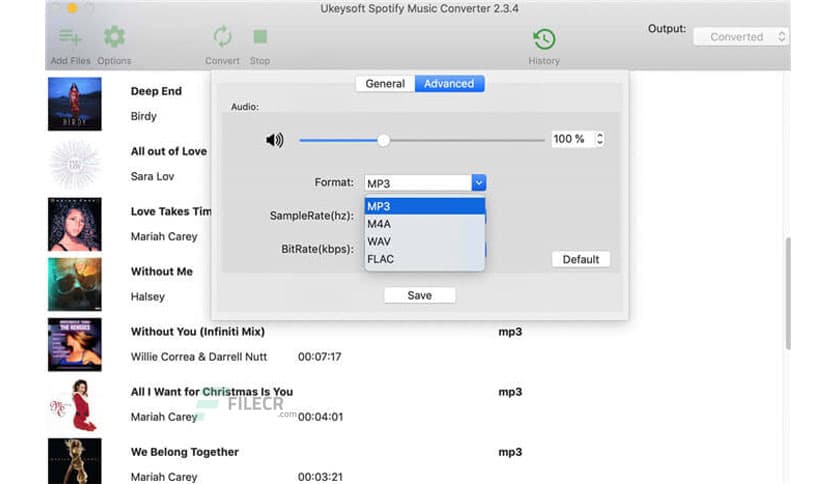Click Without You (Infiniti Mix) album cover
Image resolution: width=836 pixels, height=484 pixels.
tap(75, 345)
